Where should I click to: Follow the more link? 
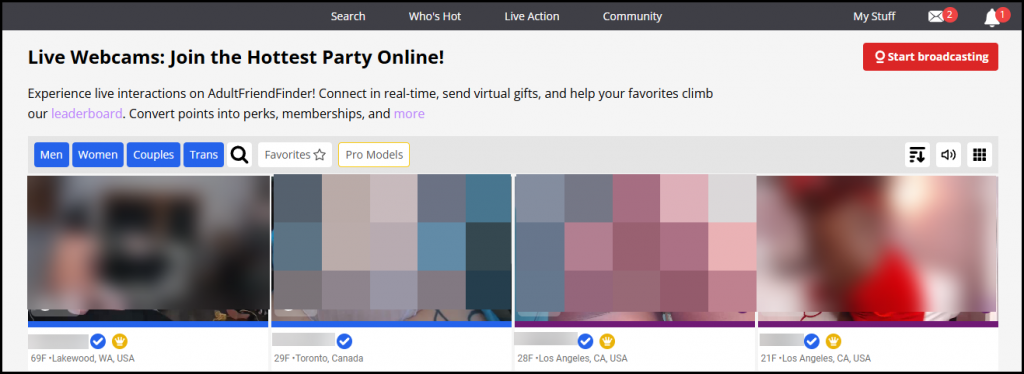(x=409, y=114)
